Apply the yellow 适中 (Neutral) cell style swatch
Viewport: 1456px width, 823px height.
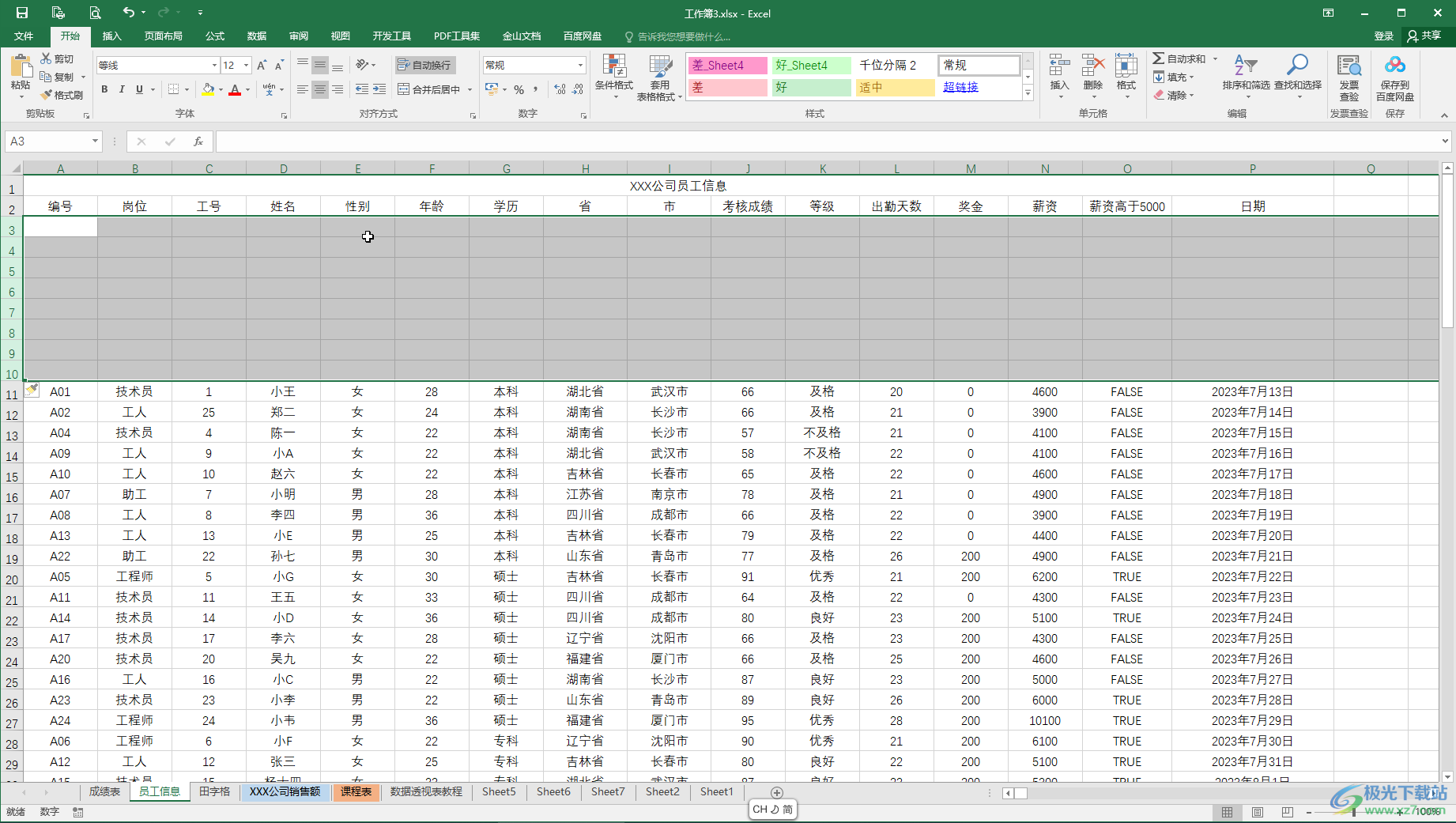click(896, 87)
